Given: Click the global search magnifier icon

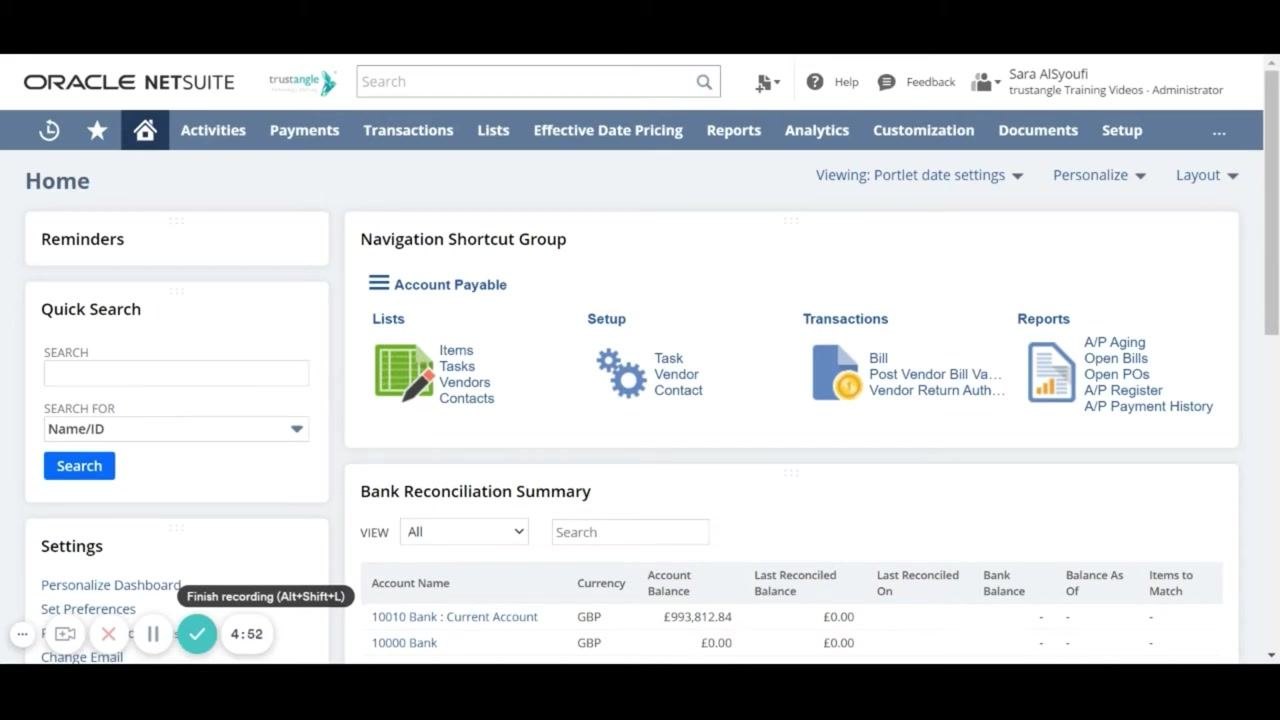Looking at the screenshot, I should coord(704,82).
